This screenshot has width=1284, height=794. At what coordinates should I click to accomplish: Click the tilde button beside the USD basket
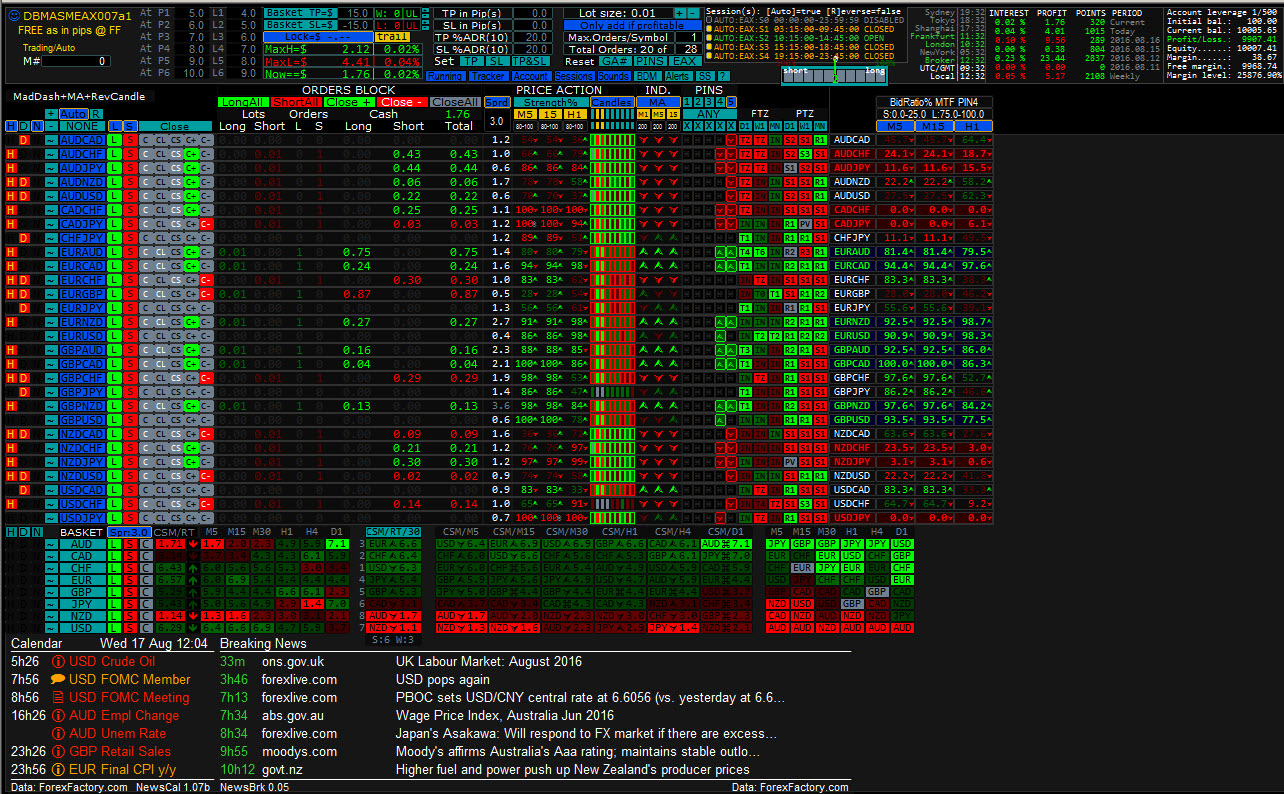click(51, 628)
